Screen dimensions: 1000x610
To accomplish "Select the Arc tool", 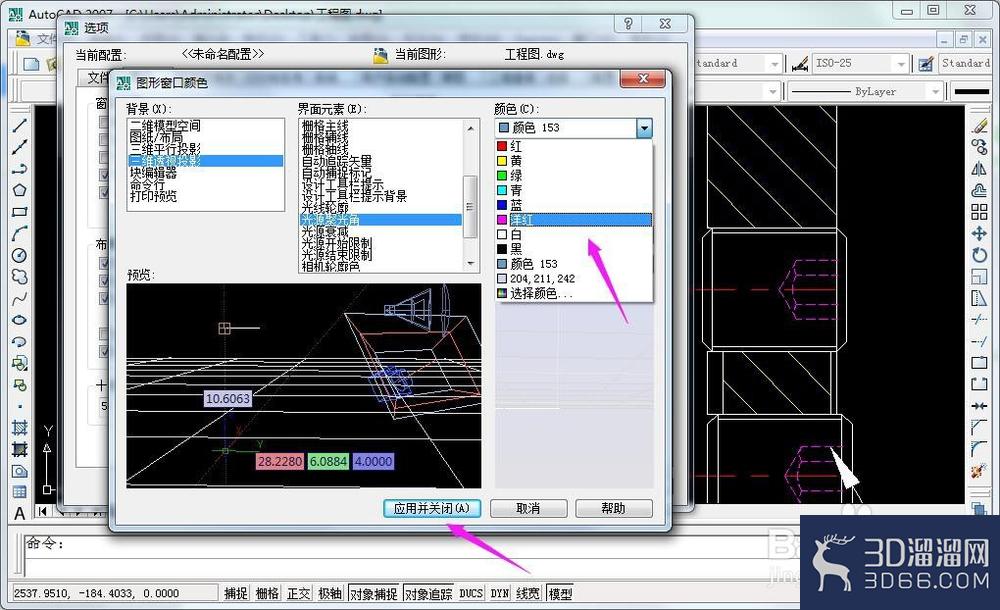I will tap(20, 234).
